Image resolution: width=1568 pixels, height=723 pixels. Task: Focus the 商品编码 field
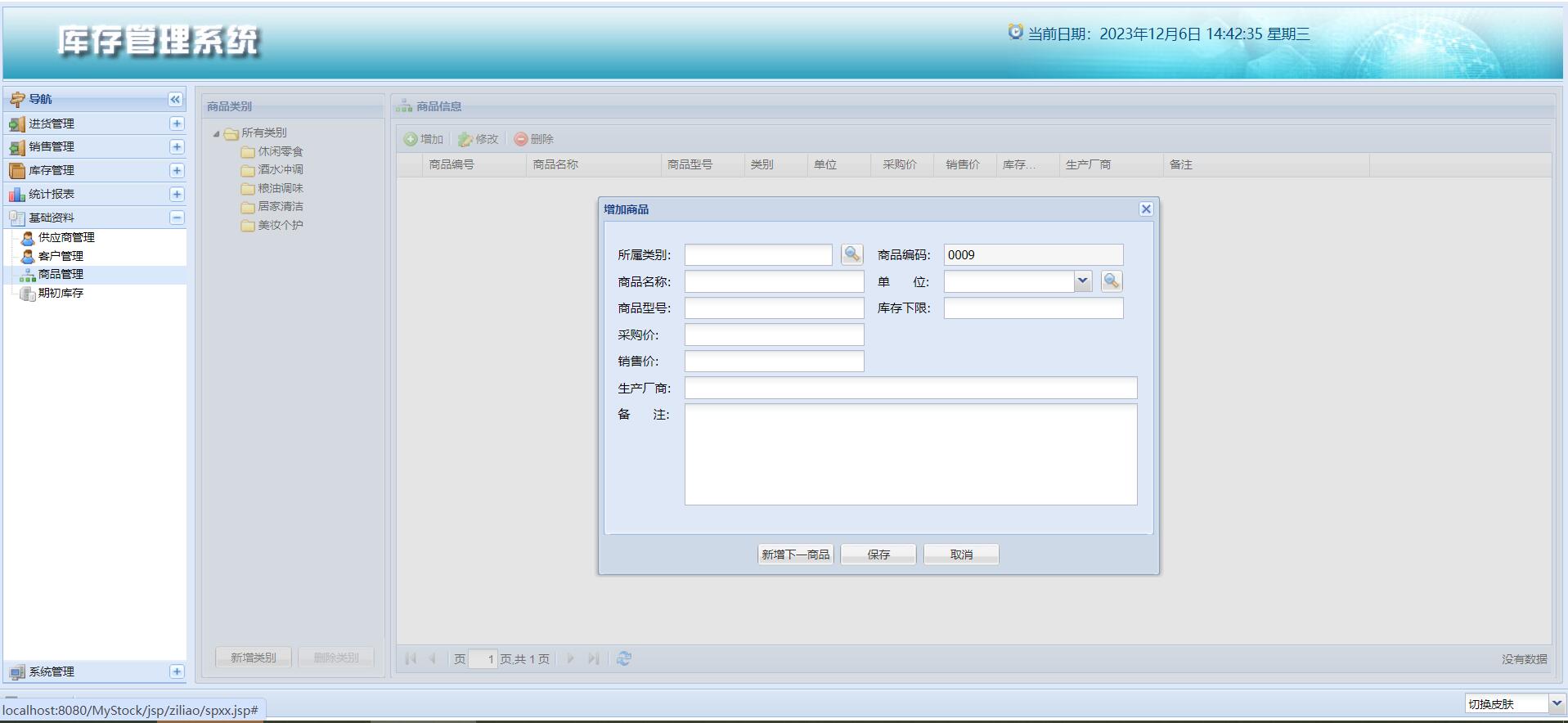click(1033, 255)
